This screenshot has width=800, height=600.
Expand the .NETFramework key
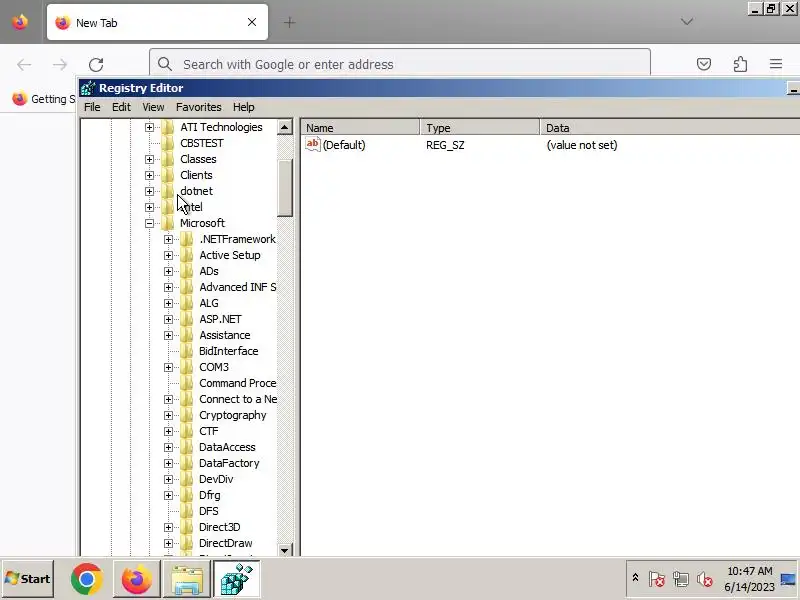tap(168, 239)
